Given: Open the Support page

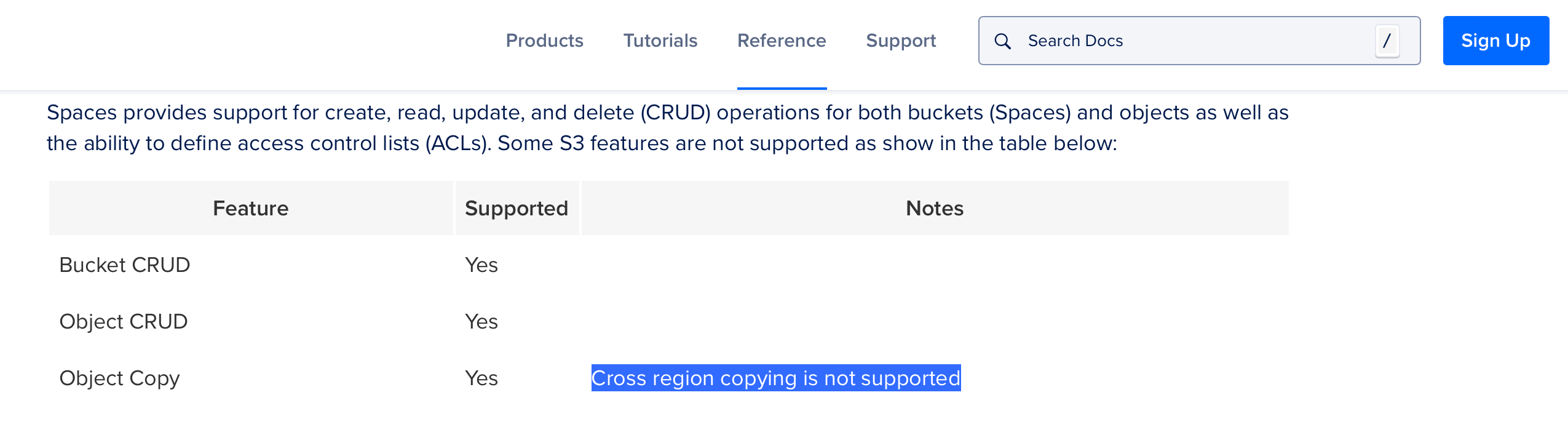Looking at the screenshot, I should pos(901,41).
